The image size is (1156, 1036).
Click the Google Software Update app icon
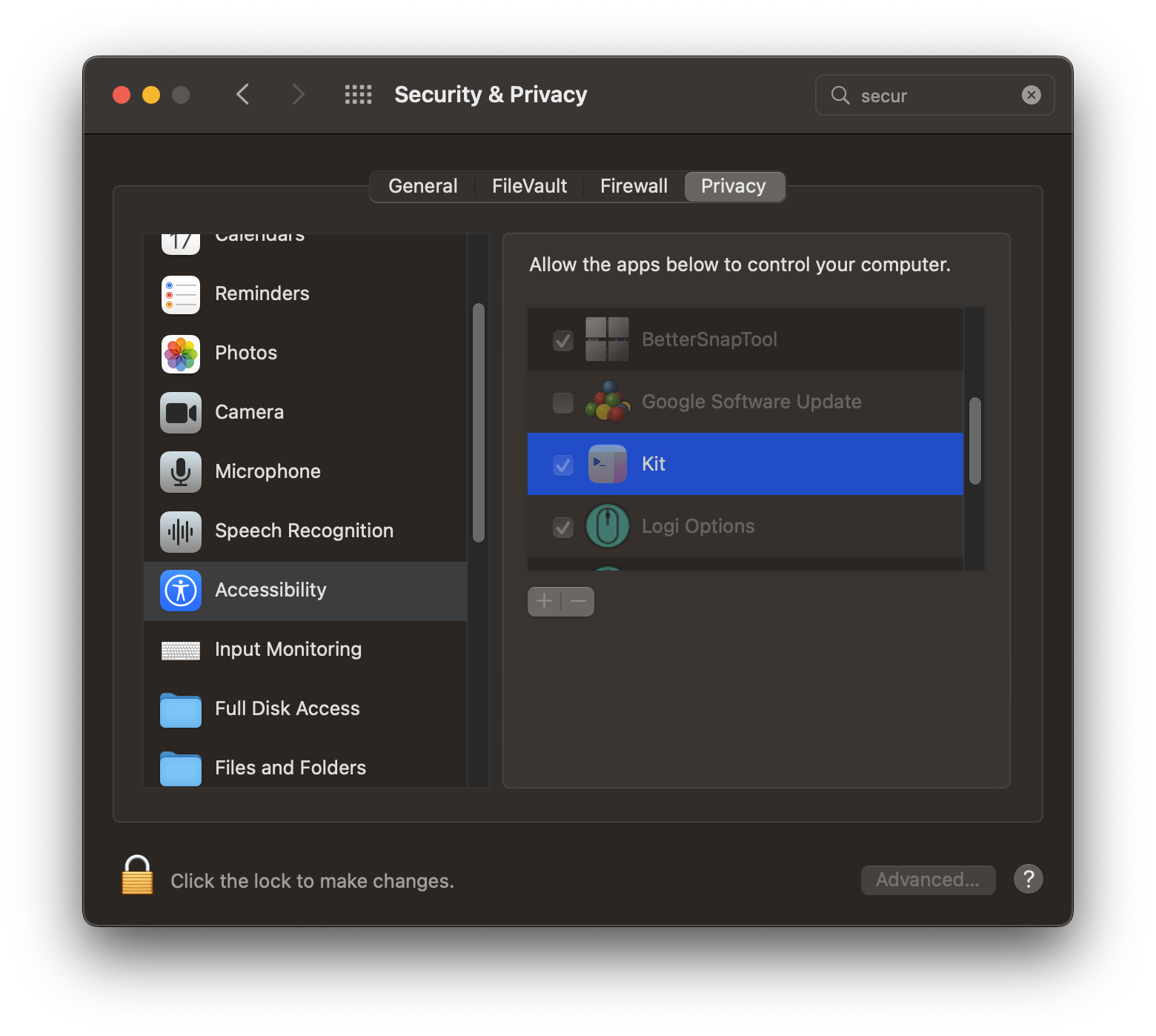pyautogui.click(x=608, y=402)
